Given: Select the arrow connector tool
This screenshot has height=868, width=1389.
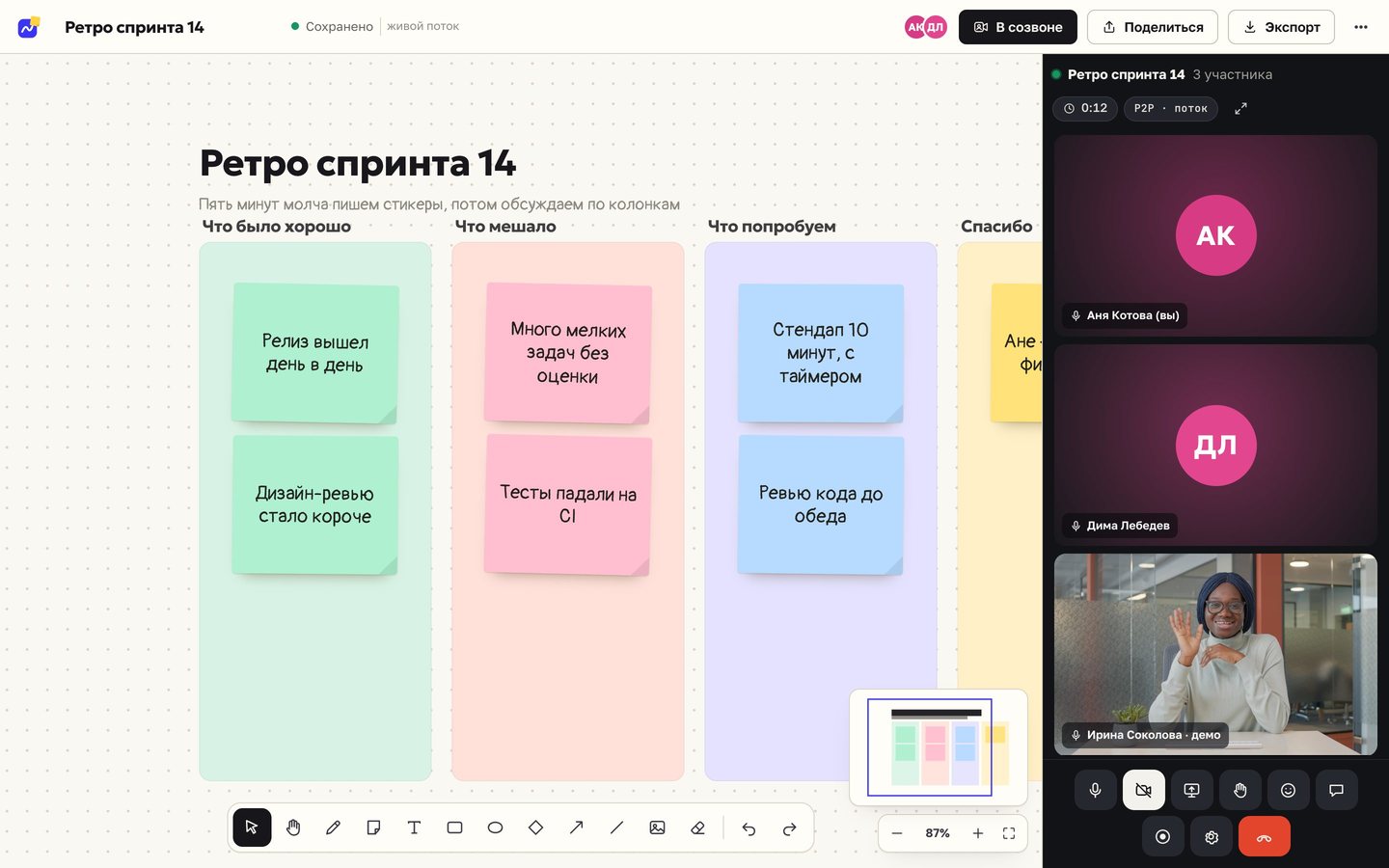Looking at the screenshot, I should tap(577, 827).
